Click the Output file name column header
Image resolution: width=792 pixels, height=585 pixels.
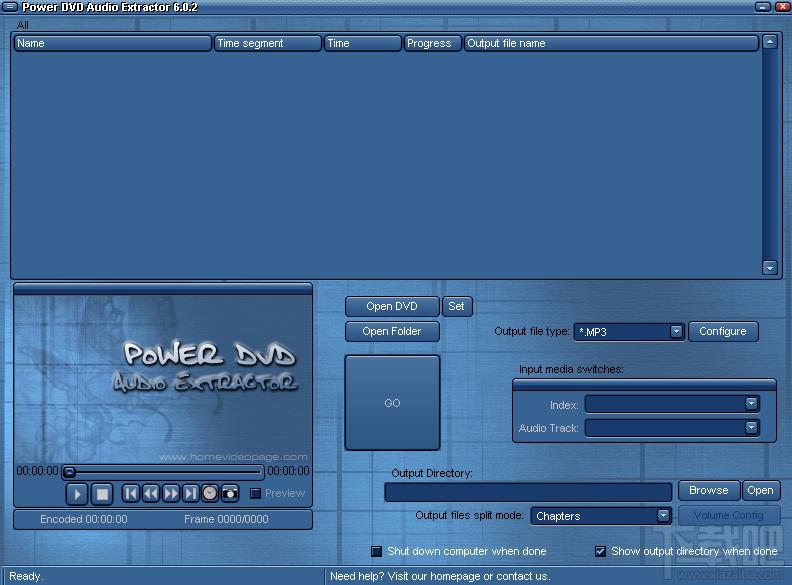point(611,43)
